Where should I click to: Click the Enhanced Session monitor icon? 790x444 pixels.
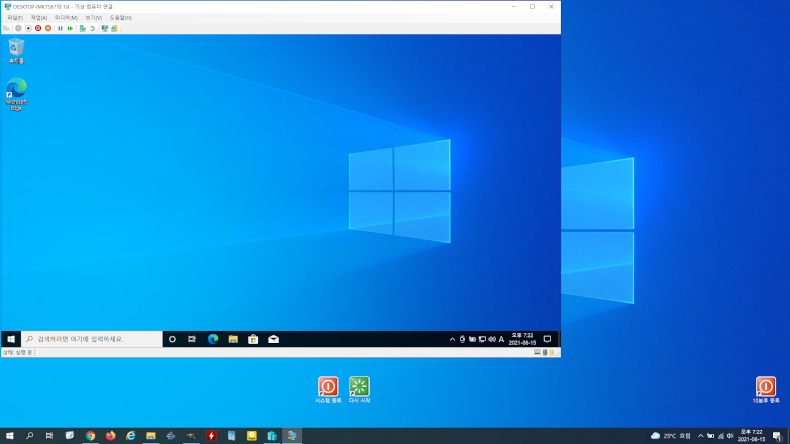pyautogui.click(x=105, y=29)
